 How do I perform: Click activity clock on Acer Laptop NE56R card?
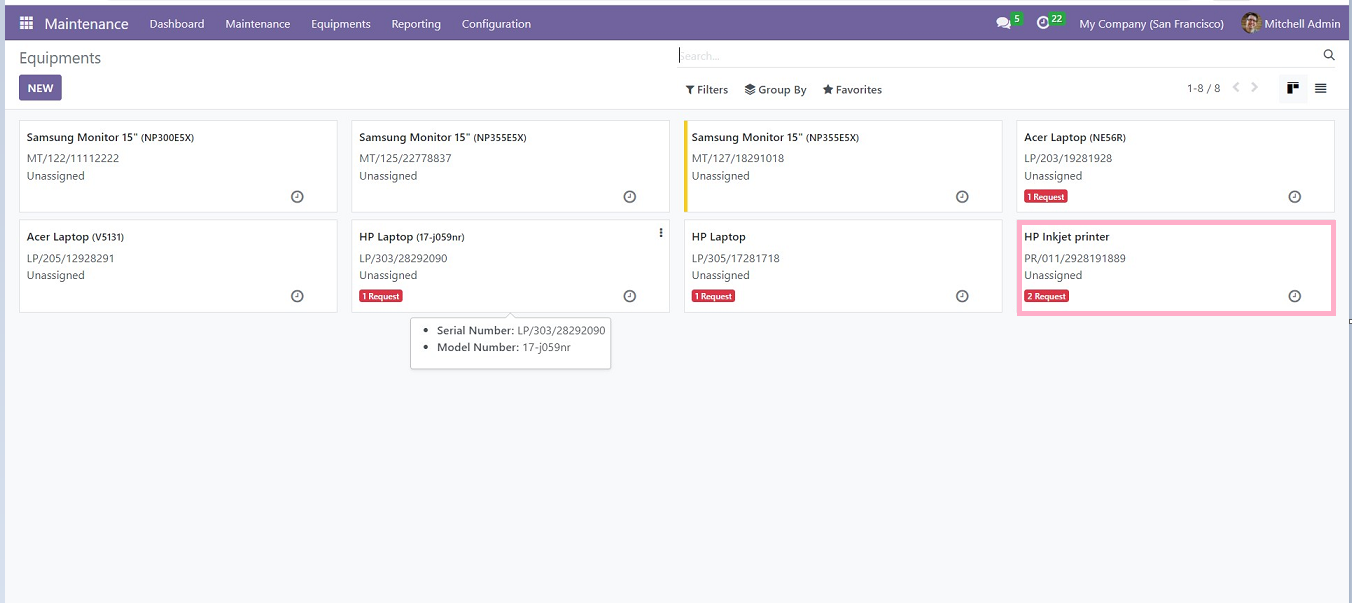point(1294,197)
